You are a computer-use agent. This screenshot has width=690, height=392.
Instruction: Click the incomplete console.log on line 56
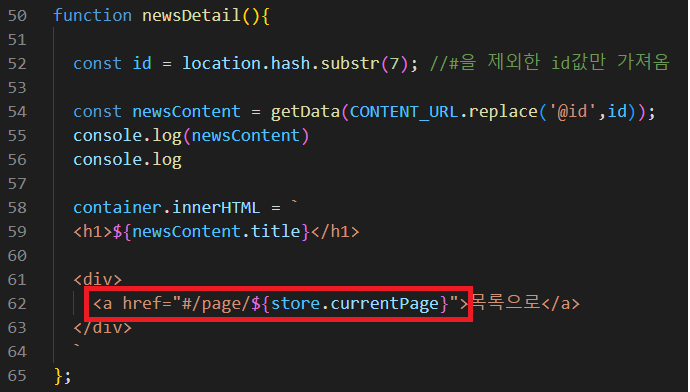point(127,160)
